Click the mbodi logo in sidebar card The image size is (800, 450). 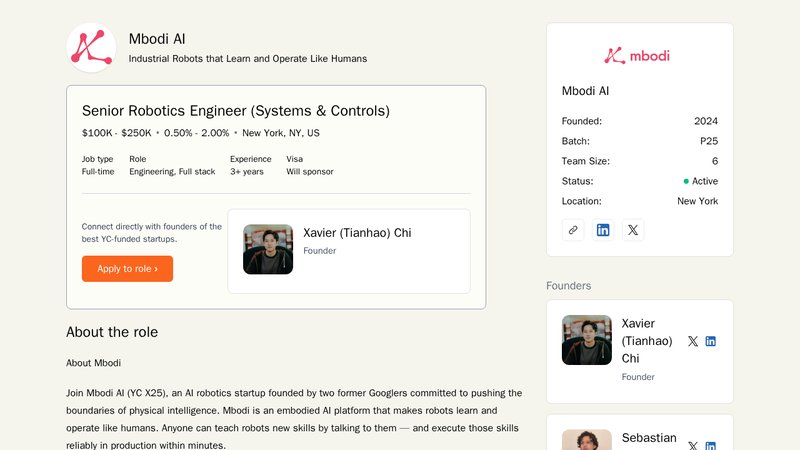click(638, 56)
